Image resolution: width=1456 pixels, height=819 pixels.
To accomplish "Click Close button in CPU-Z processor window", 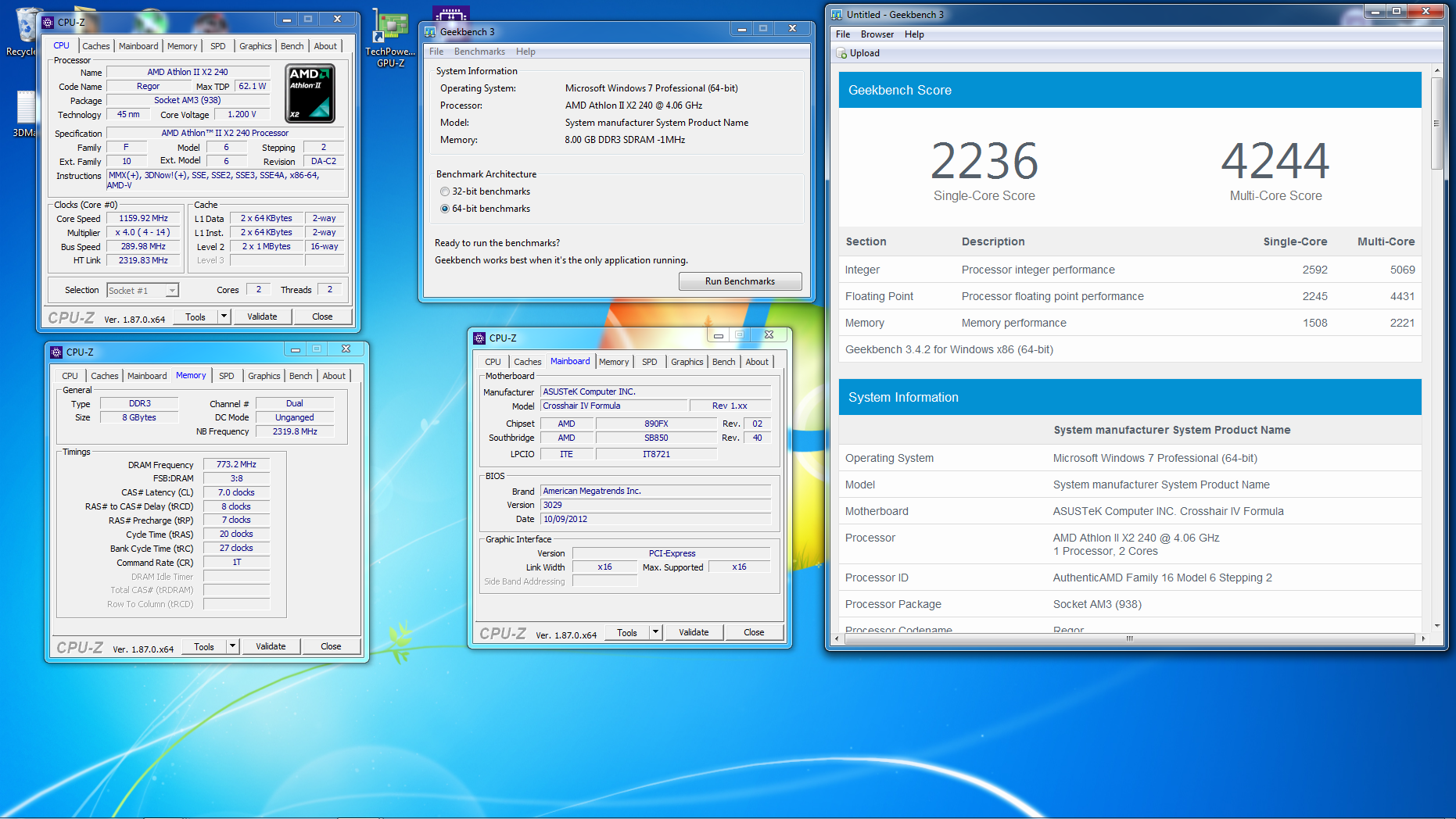I will [x=322, y=317].
